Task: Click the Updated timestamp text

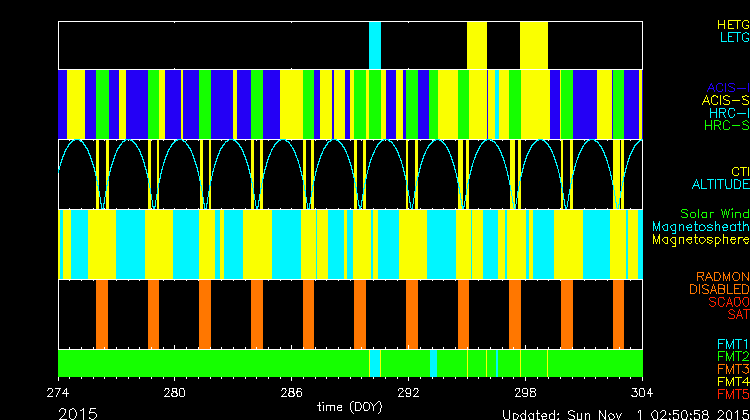Action: pyautogui.click(x=625, y=413)
